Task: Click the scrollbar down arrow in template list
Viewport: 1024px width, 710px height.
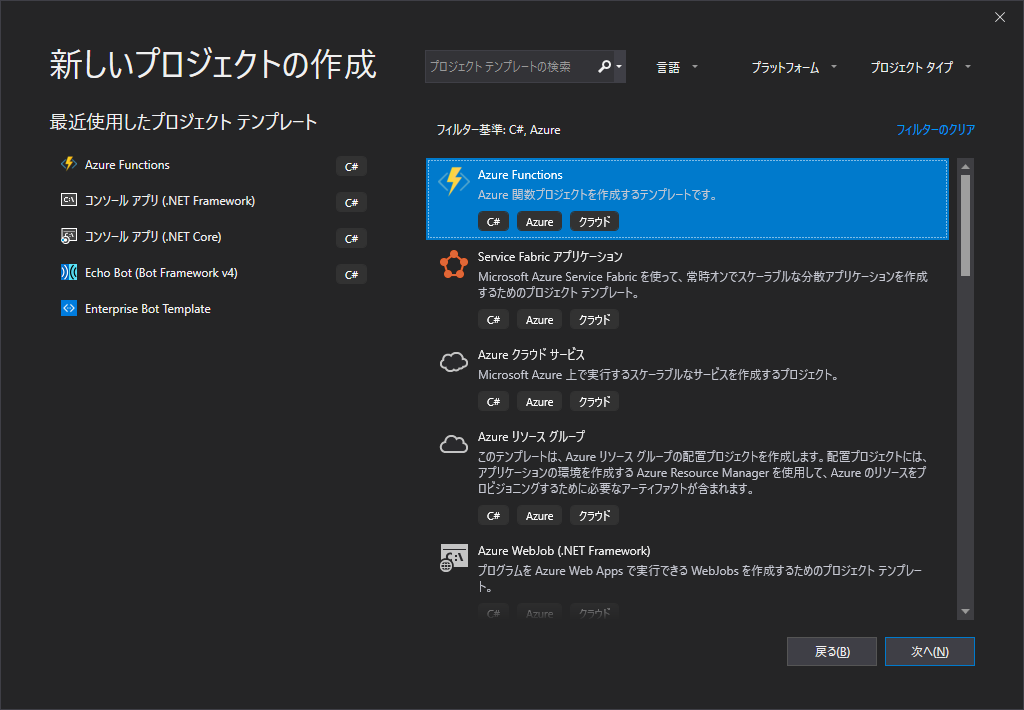Action: click(x=965, y=611)
